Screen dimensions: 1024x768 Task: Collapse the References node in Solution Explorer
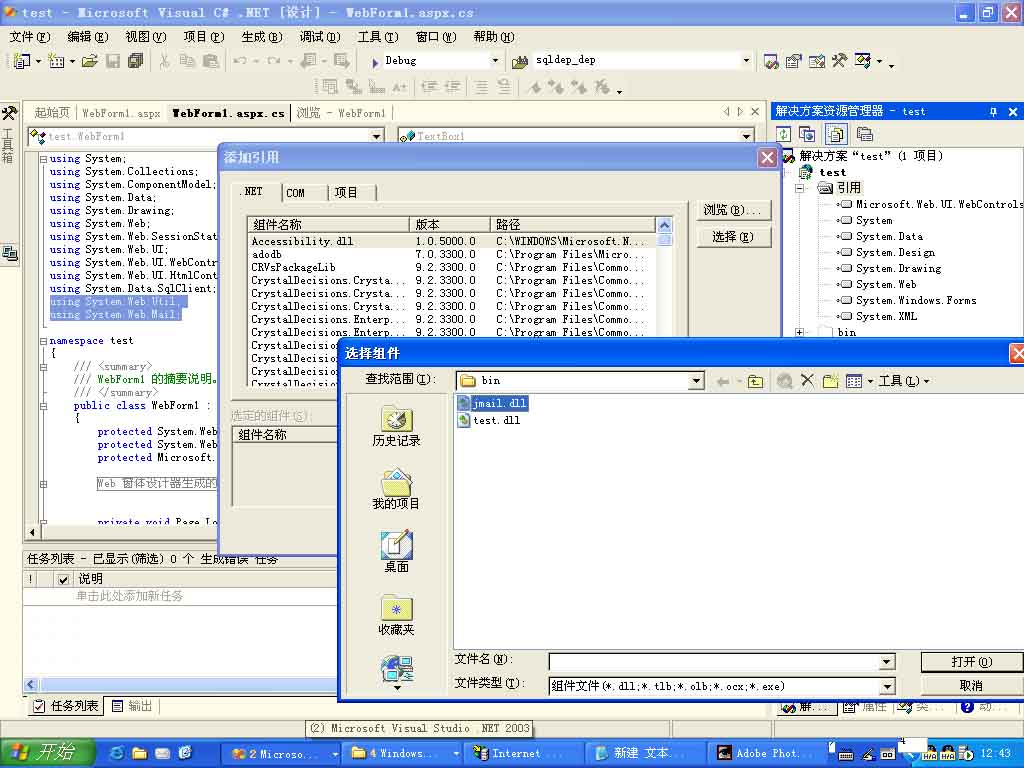[x=799, y=188]
